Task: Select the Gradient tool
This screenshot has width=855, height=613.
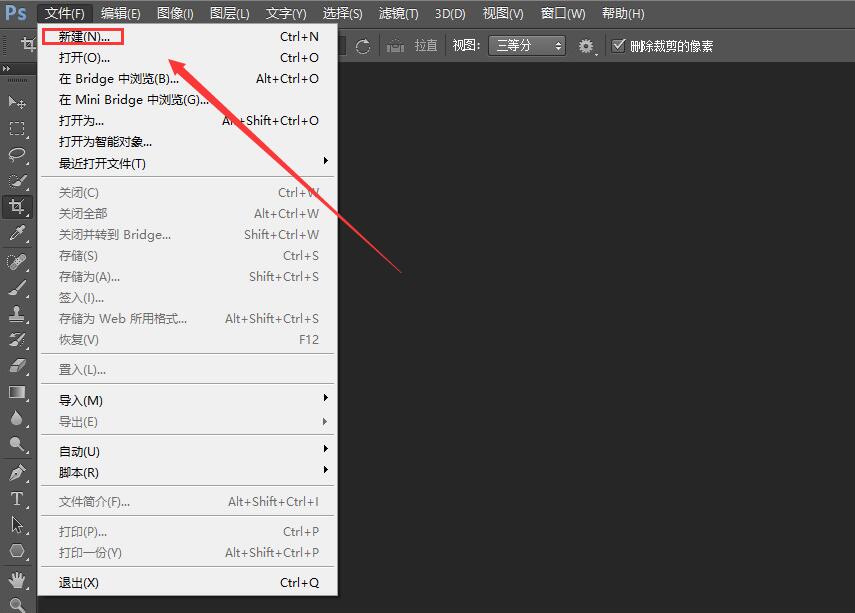Action: (x=17, y=392)
